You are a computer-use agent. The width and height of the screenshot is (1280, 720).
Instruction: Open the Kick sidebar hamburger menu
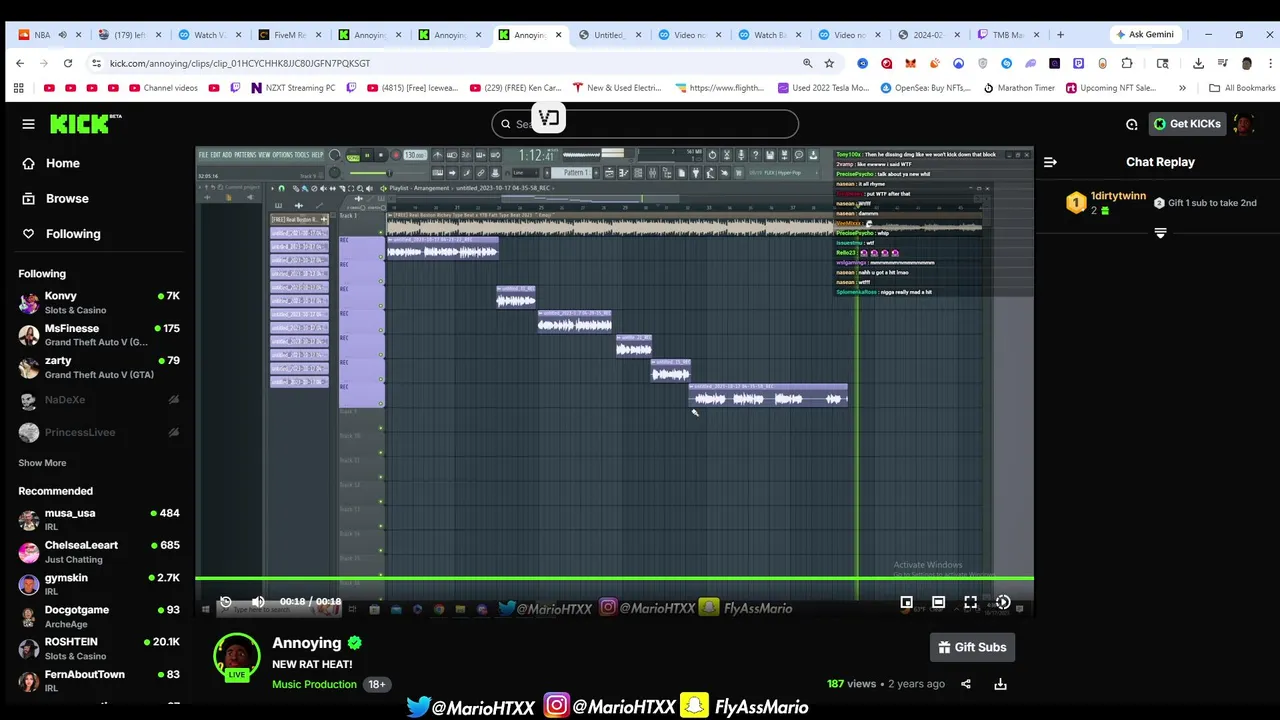[x=28, y=124]
